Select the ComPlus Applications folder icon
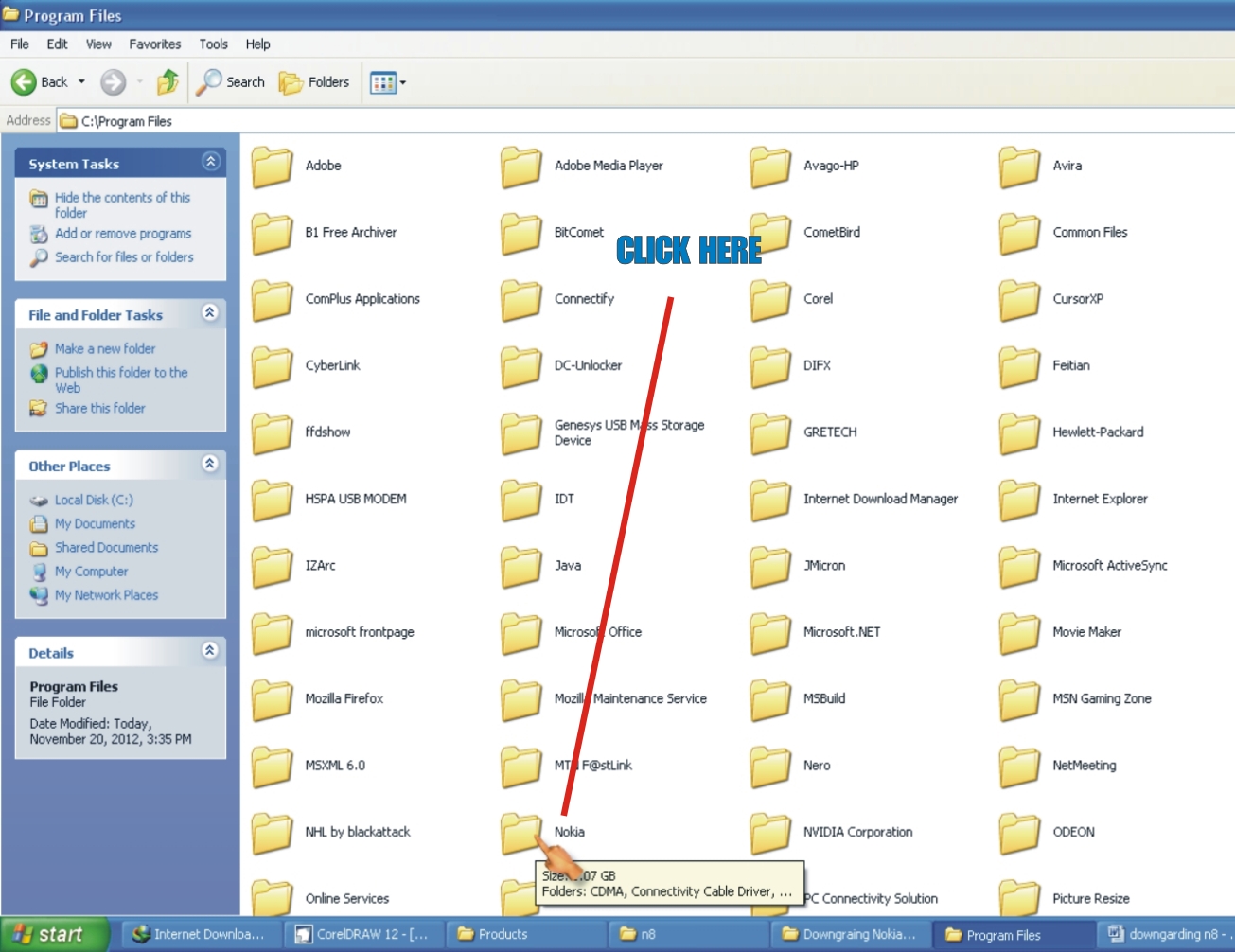Screen dimensions: 1235x952 pos(273,300)
